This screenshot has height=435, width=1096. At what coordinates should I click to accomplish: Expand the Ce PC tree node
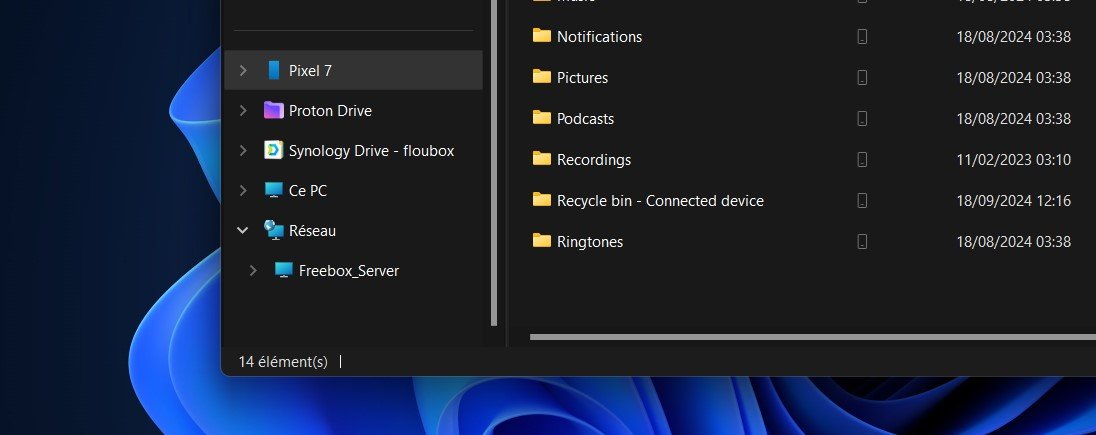[x=243, y=190]
